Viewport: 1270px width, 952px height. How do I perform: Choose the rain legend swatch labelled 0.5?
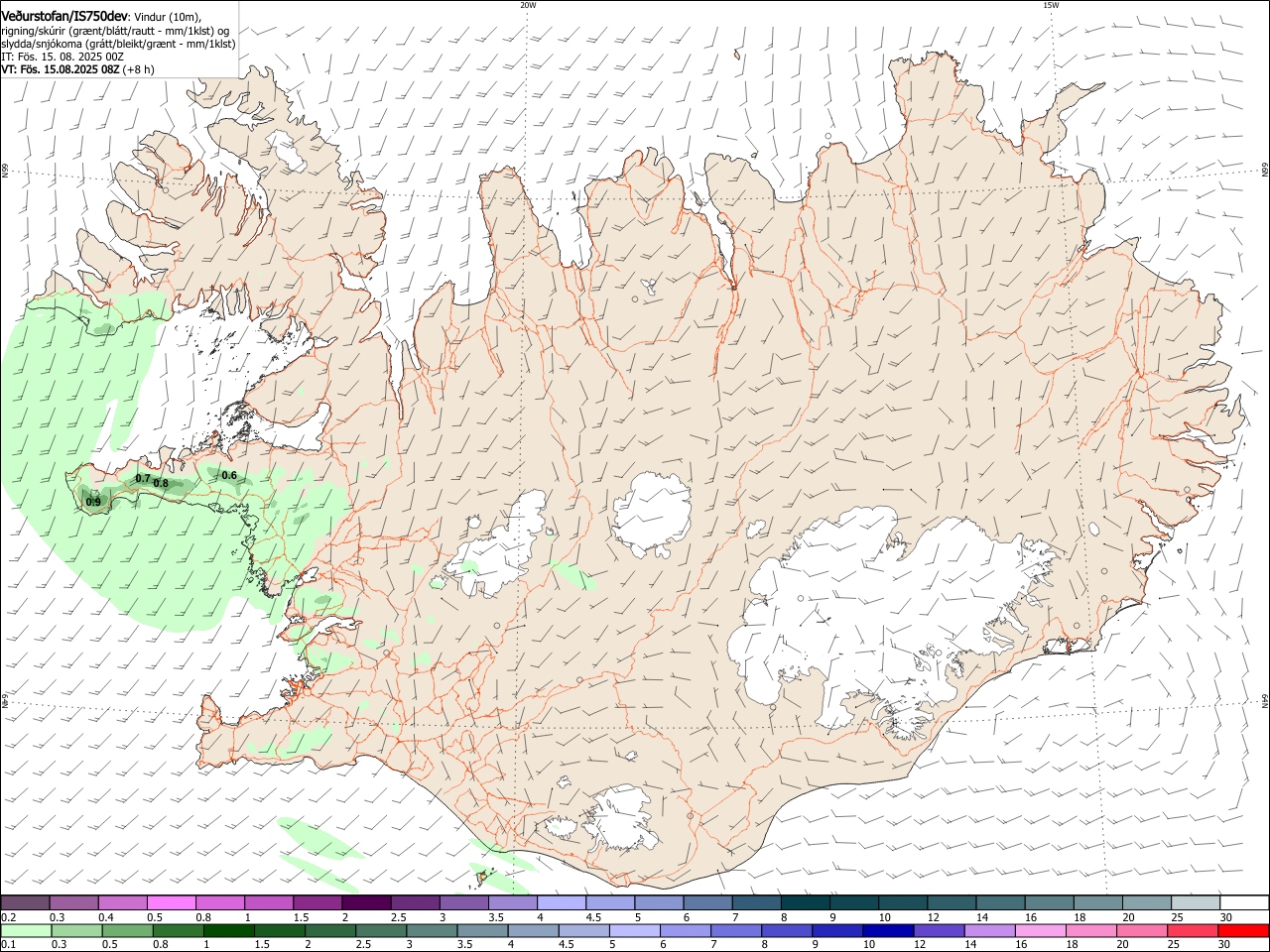pos(127,930)
